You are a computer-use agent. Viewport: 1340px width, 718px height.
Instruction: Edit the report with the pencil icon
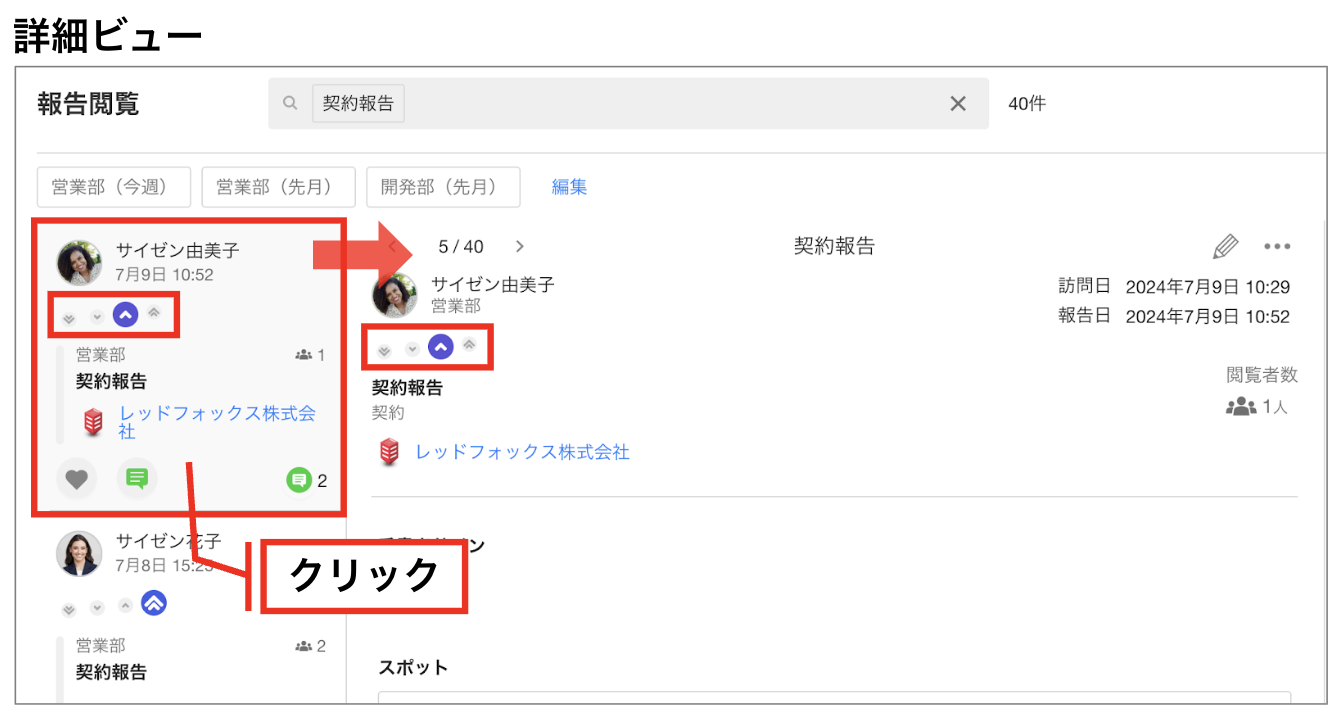coord(1225,246)
